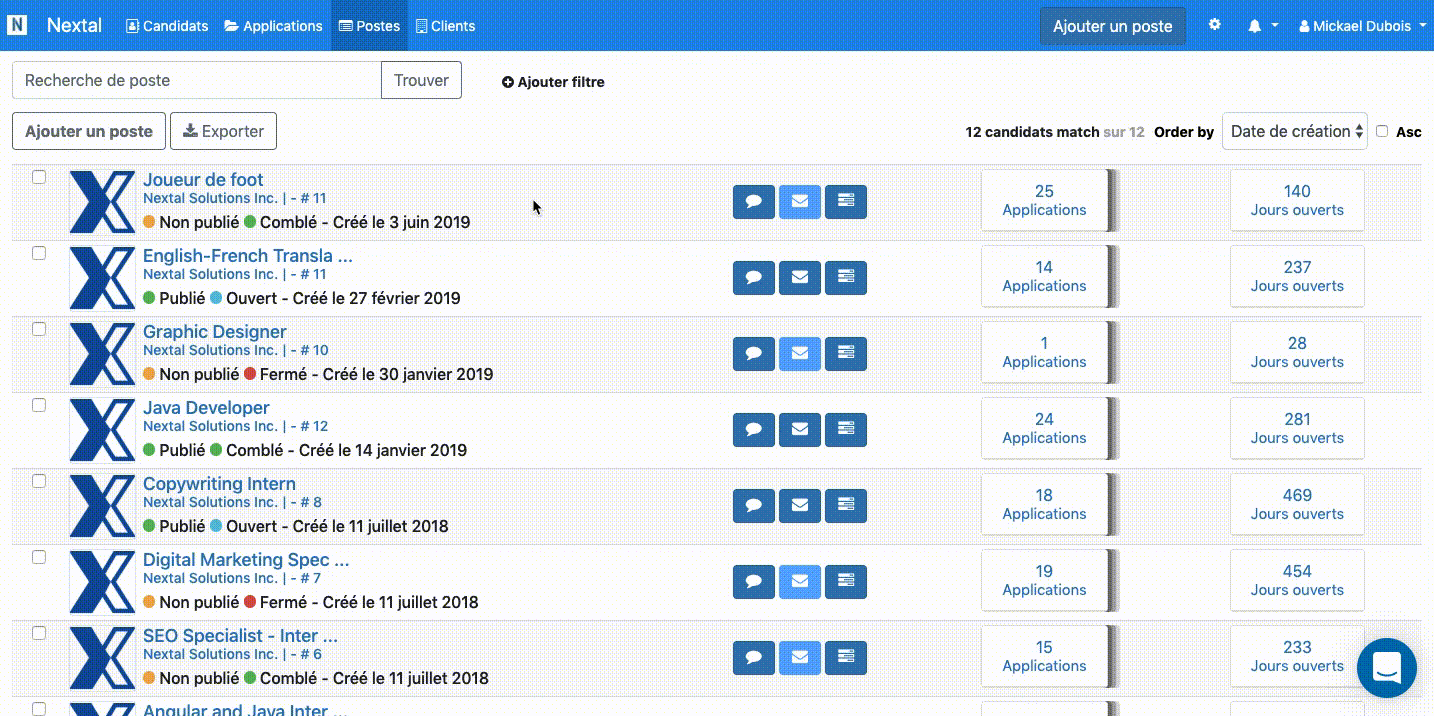Click list icon for Graphic Designer
The height and width of the screenshot is (716, 1434).
click(846, 354)
